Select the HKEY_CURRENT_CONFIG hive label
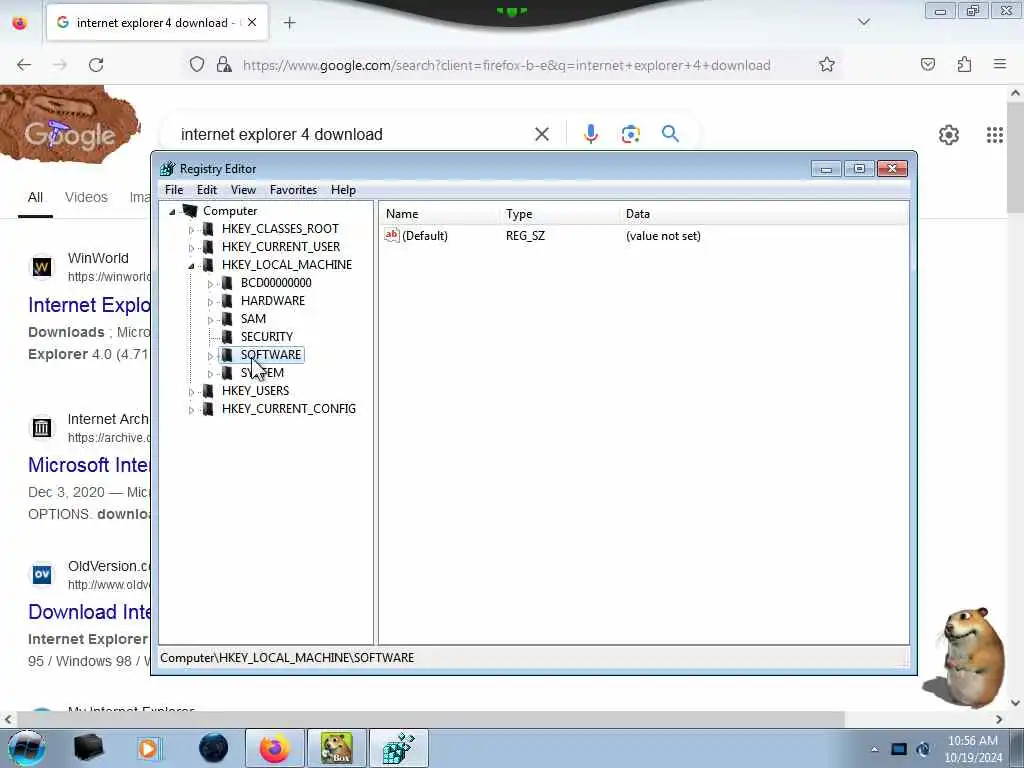 coord(289,409)
